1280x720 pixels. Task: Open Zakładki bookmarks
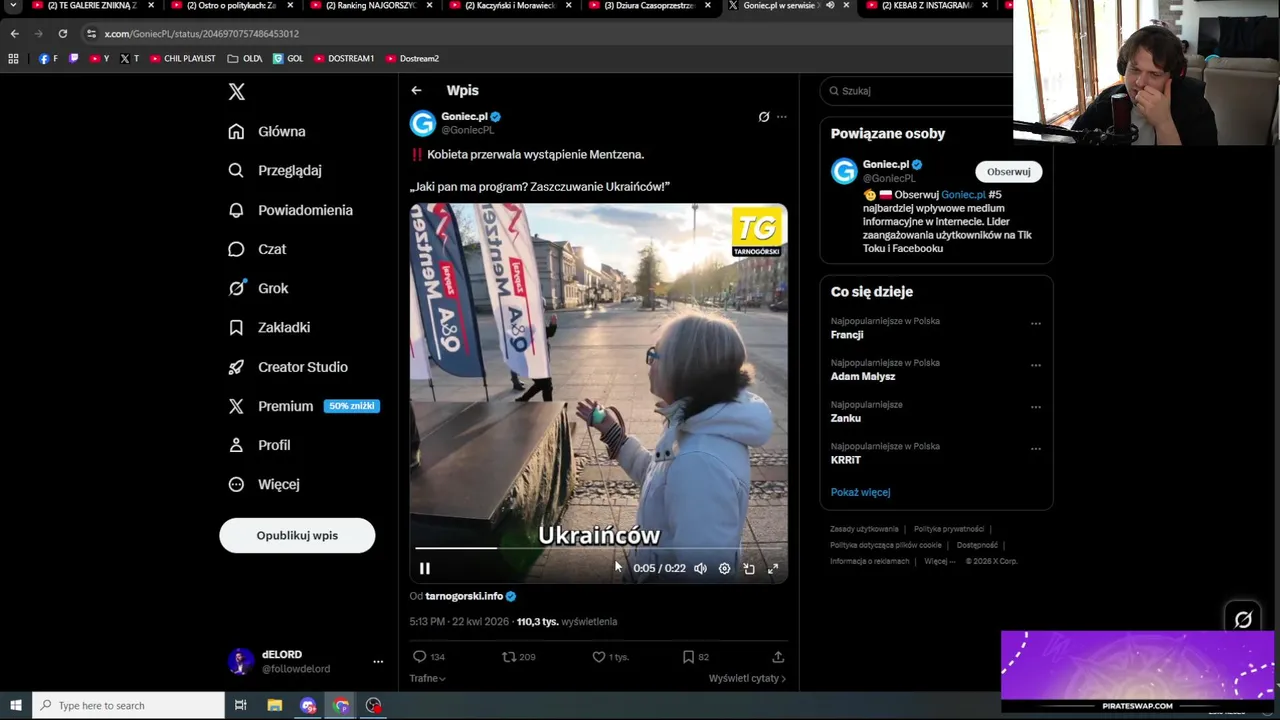[x=269, y=327]
